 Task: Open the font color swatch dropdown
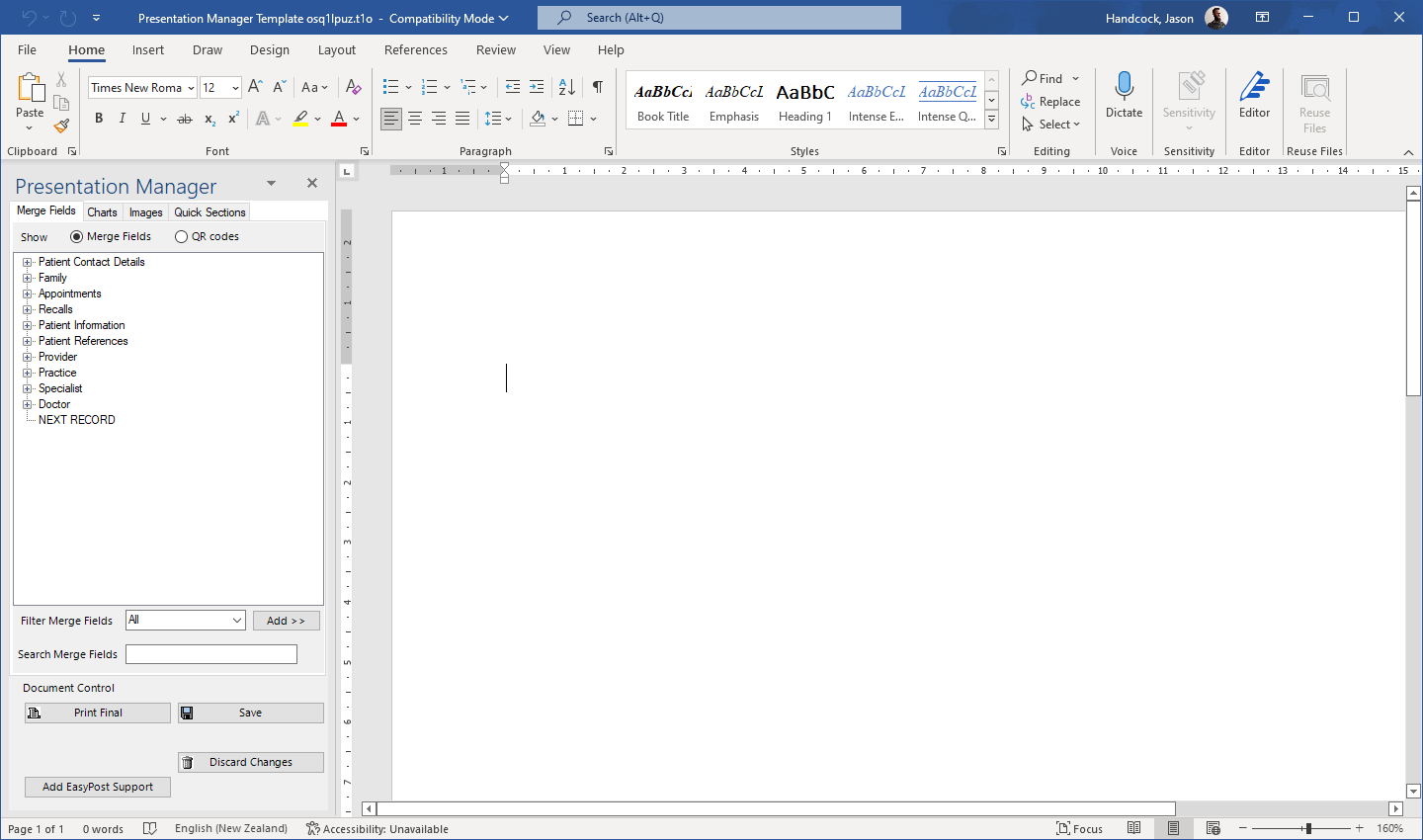coord(355,119)
